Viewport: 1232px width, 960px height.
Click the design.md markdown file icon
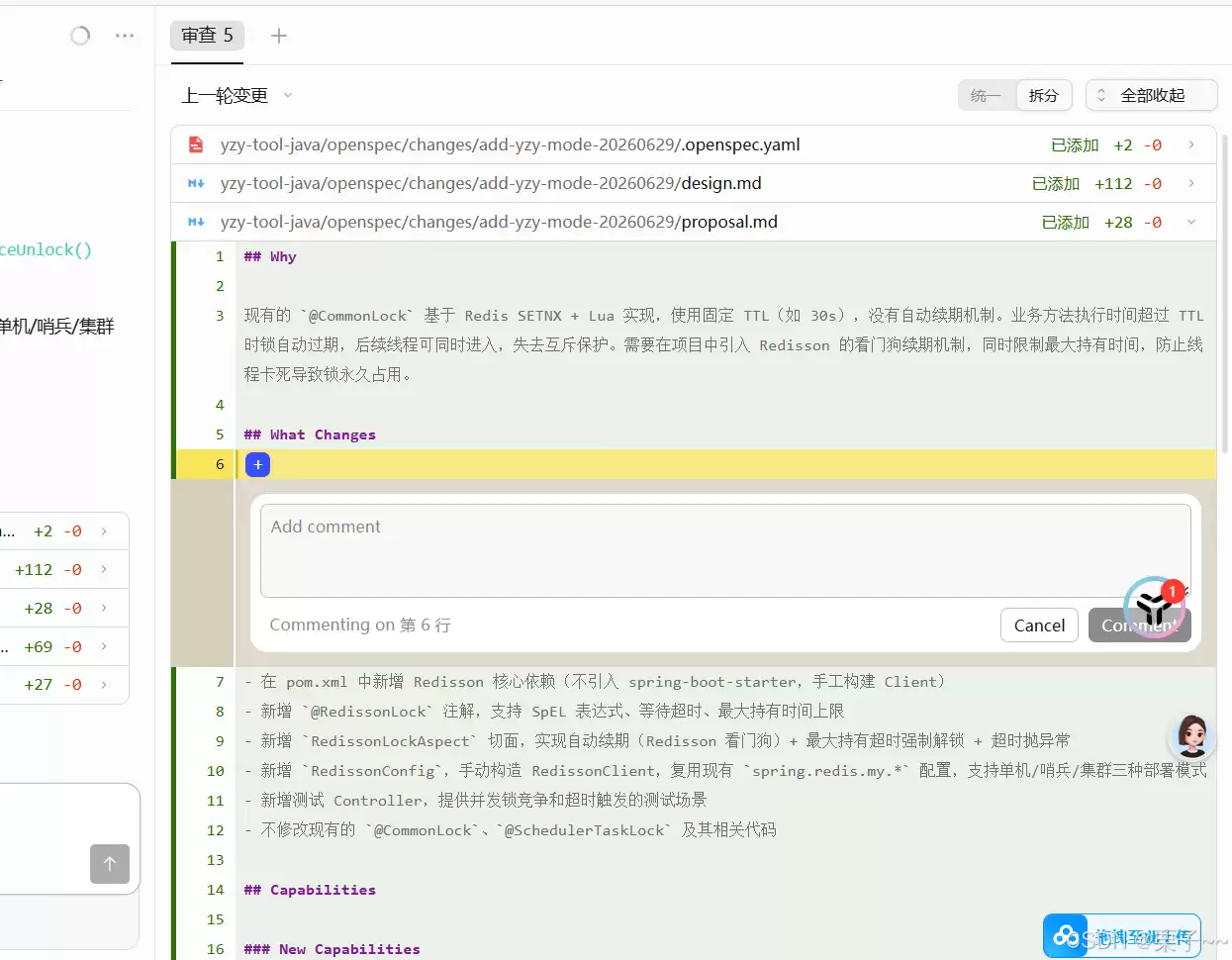pyautogui.click(x=196, y=183)
